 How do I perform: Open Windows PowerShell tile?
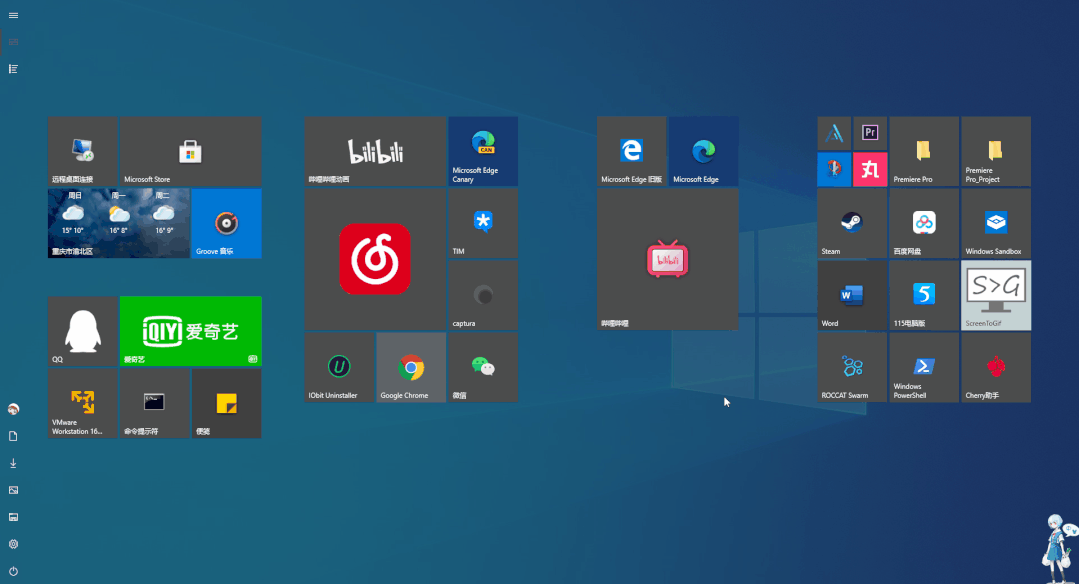pyautogui.click(x=924, y=367)
